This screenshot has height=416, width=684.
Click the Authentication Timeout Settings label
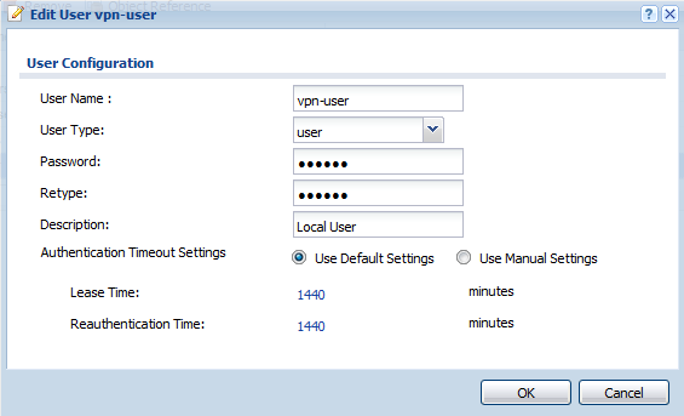tap(133, 252)
